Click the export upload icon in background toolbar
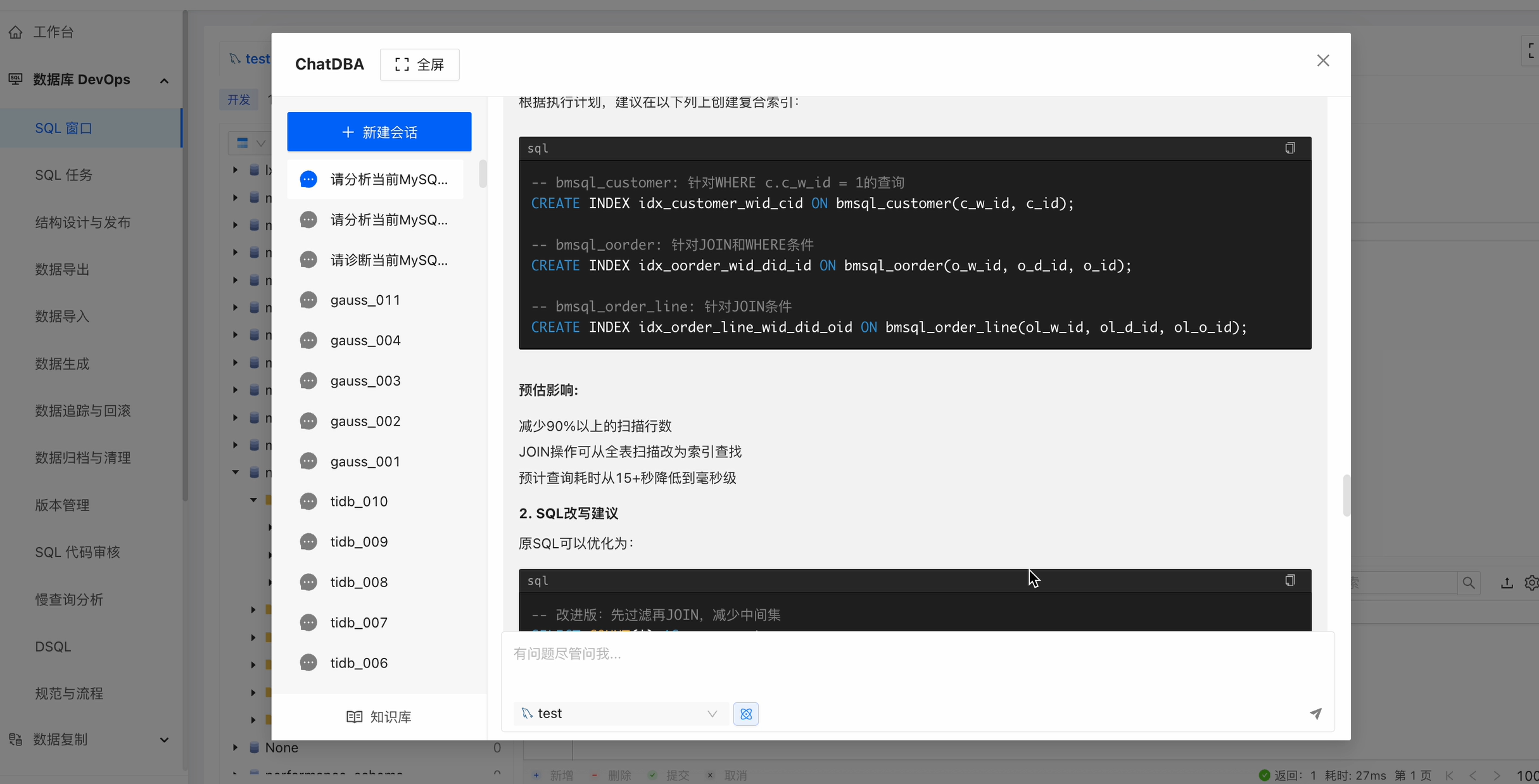The height and width of the screenshot is (784, 1539). [1507, 583]
